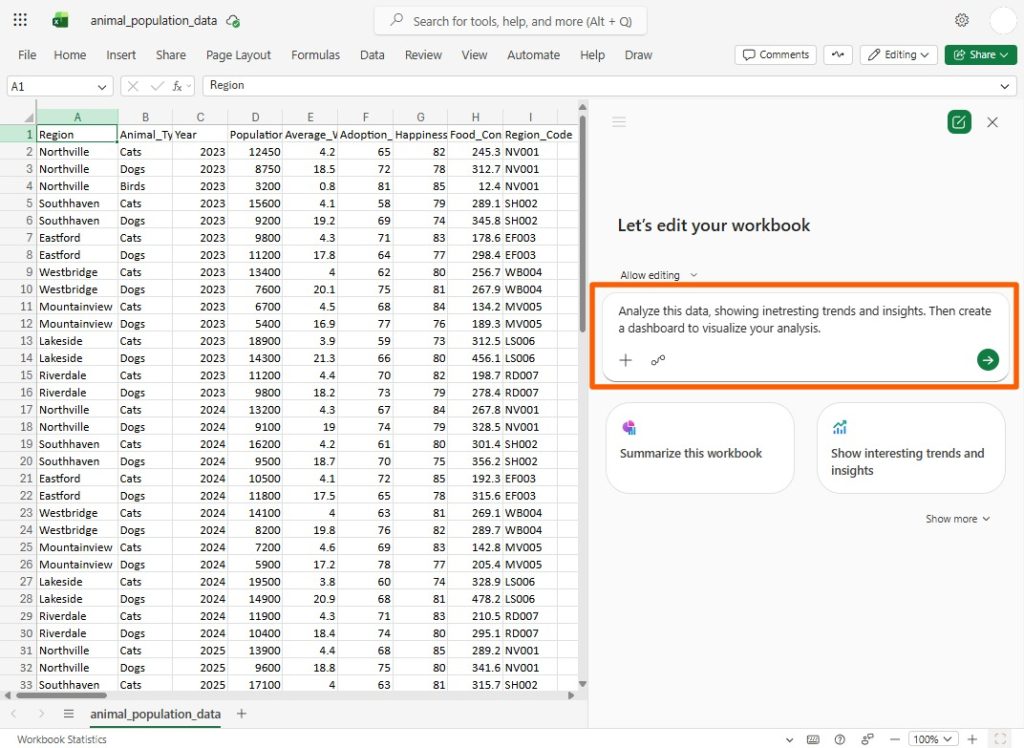Open the 100% zoom level dropdown
This screenshot has height=748, width=1024.
(933, 739)
